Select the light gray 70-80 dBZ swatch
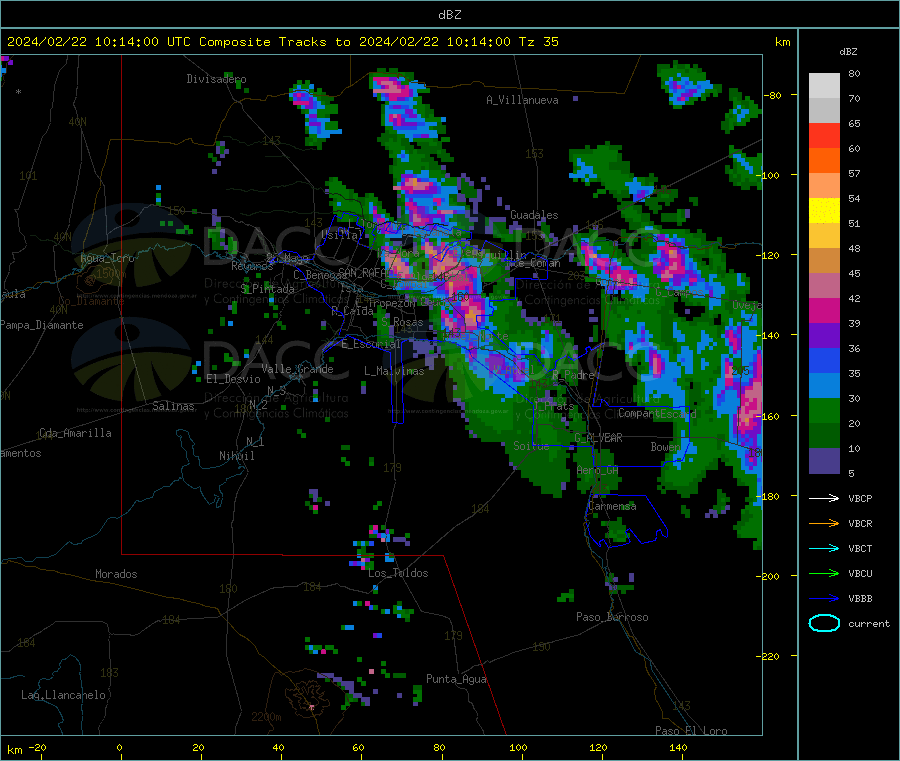Screen dimensions: 900x761 [x=824, y=86]
